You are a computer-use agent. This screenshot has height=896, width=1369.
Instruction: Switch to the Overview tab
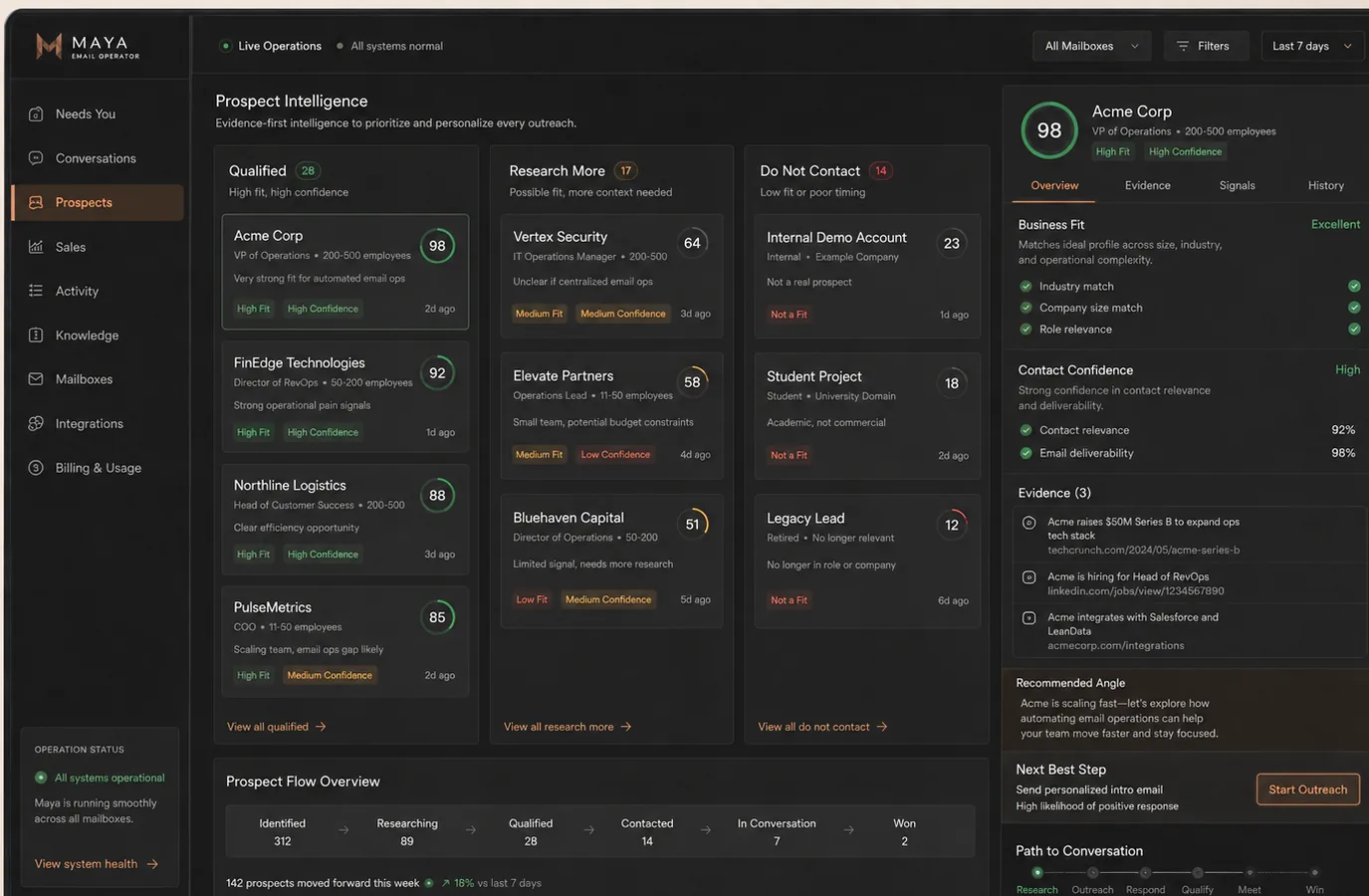tap(1054, 186)
